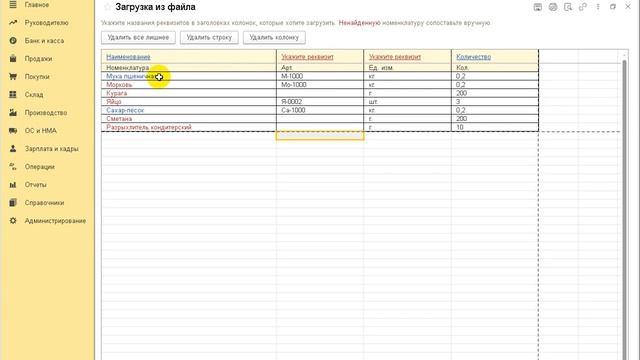Screen dimensions: 640x360
Task: Open Склад menu section
Action: pos(34,94)
